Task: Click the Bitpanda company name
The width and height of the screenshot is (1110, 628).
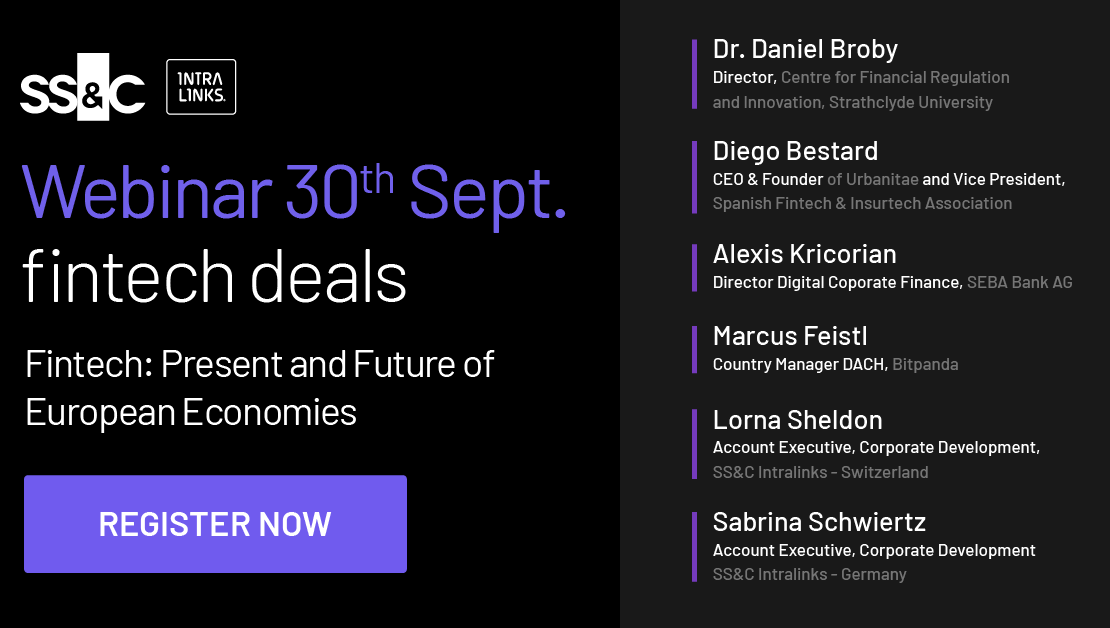Action: click(925, 365)
